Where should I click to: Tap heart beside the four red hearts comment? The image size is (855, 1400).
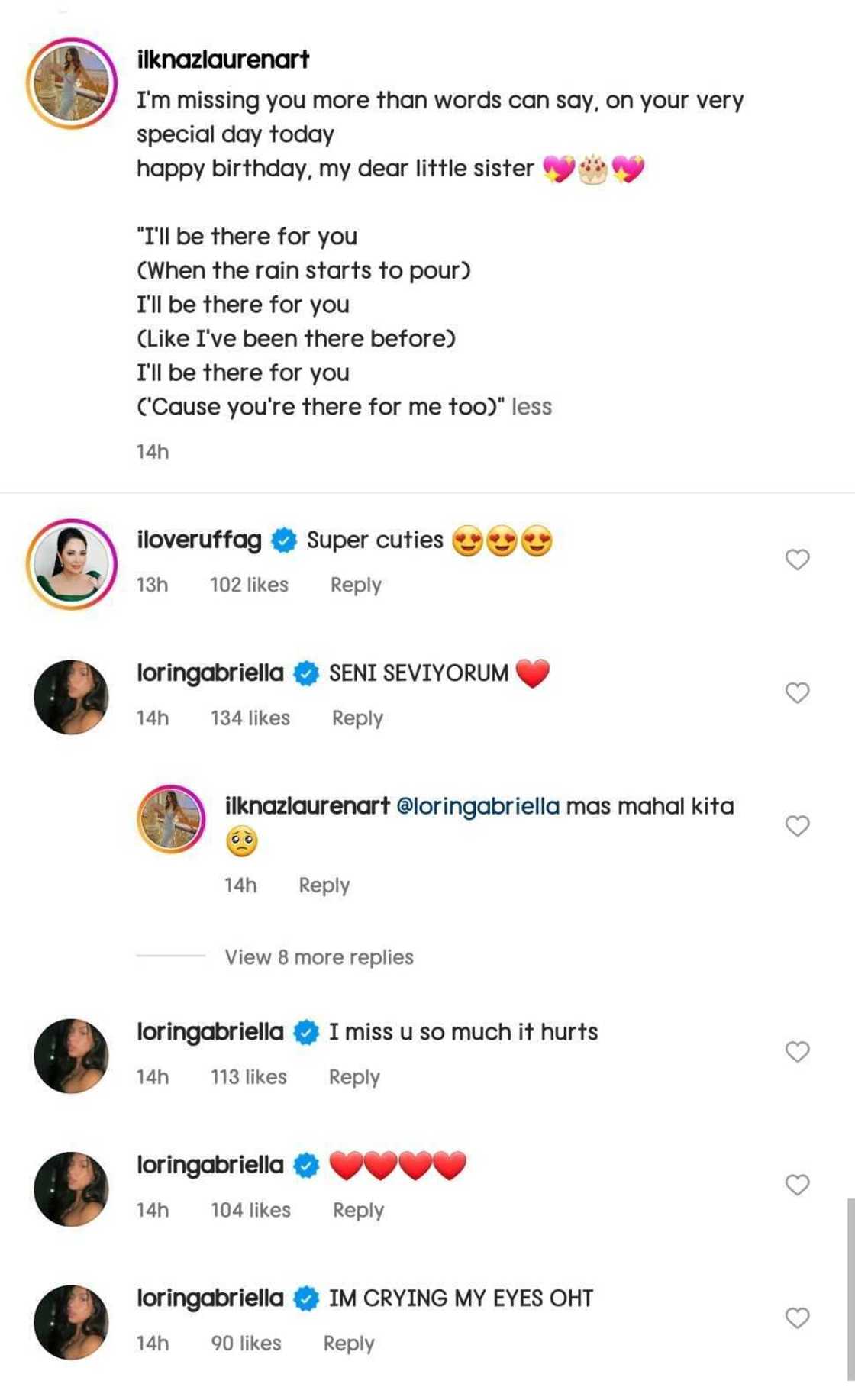click(x=797, y=1184)
